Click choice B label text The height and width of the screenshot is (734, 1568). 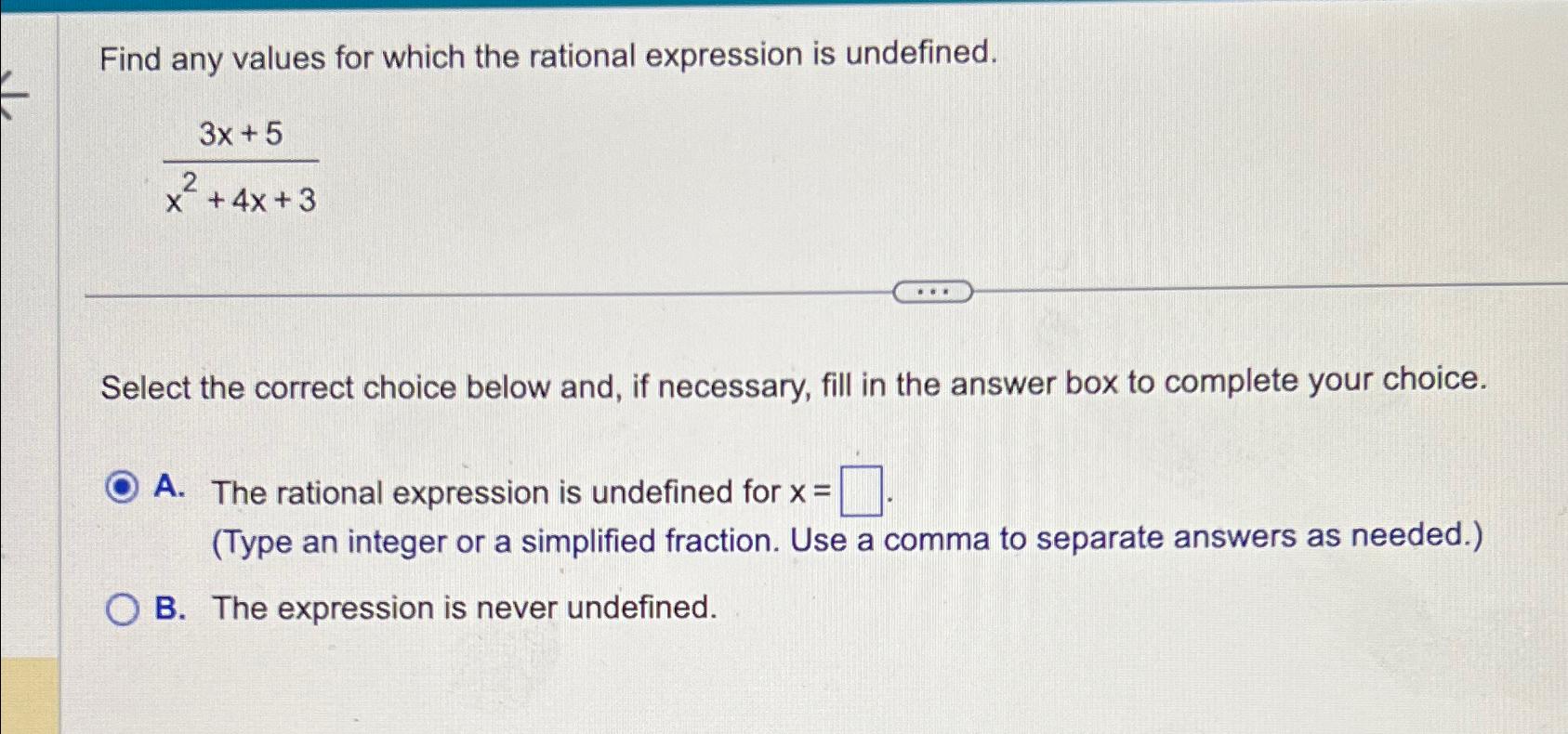click(462, 609)
